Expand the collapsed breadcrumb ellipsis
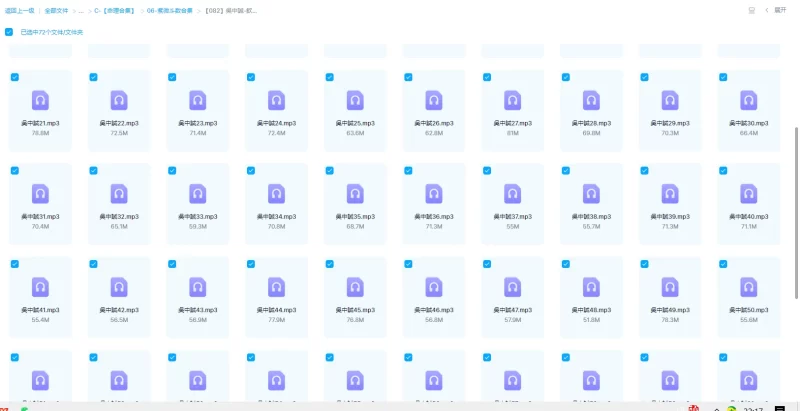The image size is (800, 411). click(81, 10)
